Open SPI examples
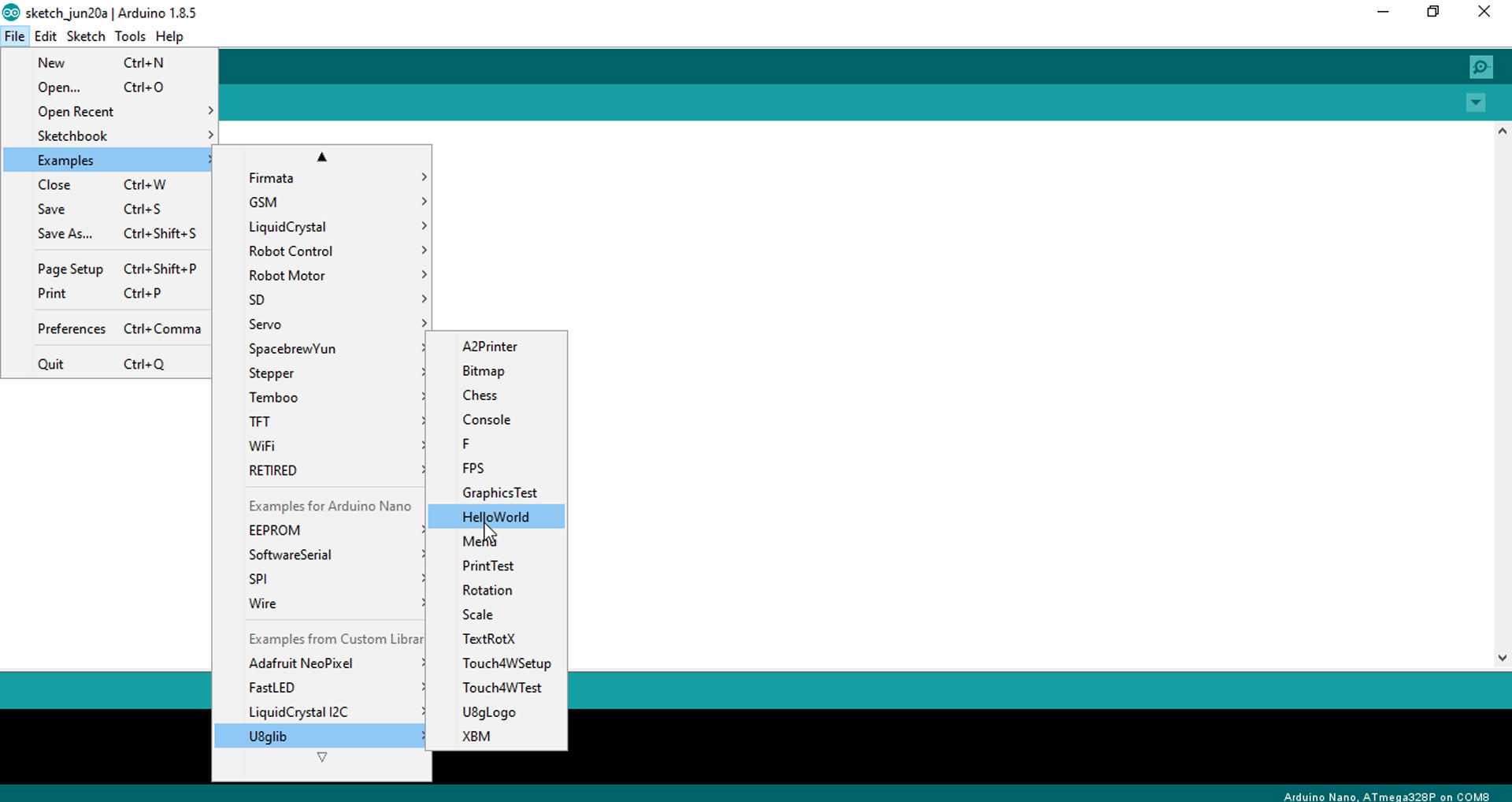Viewport: 1512px width, 802px height. [320, 580]
